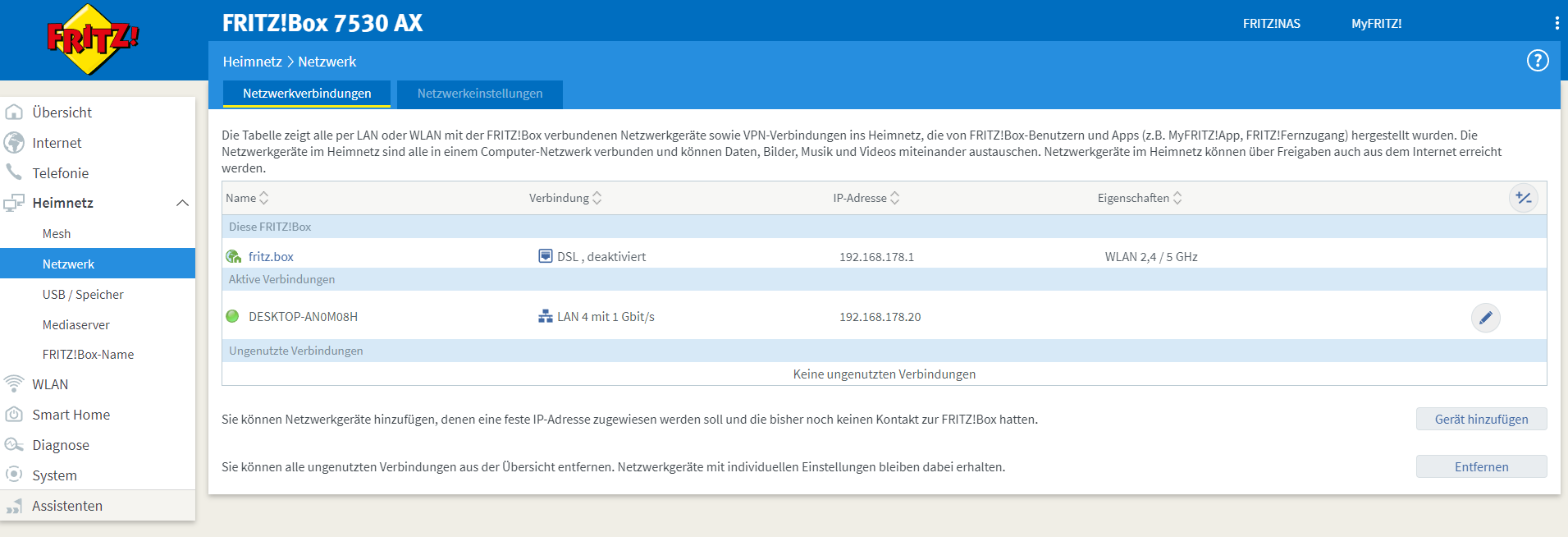
Task: Switch to Netzwerkverbindungen tab
Action: (307, 94)
